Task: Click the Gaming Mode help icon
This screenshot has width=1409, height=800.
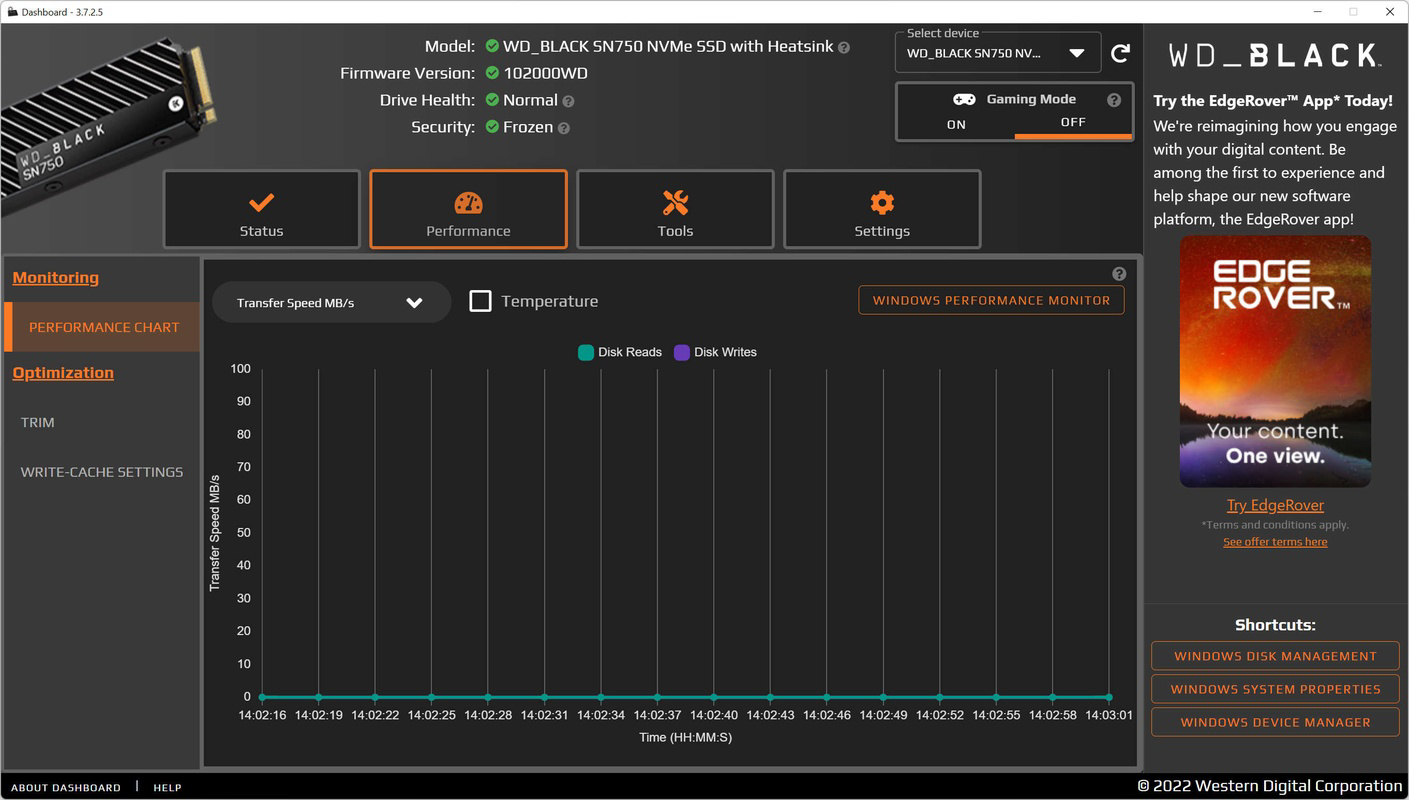Action: (1114, 100)
